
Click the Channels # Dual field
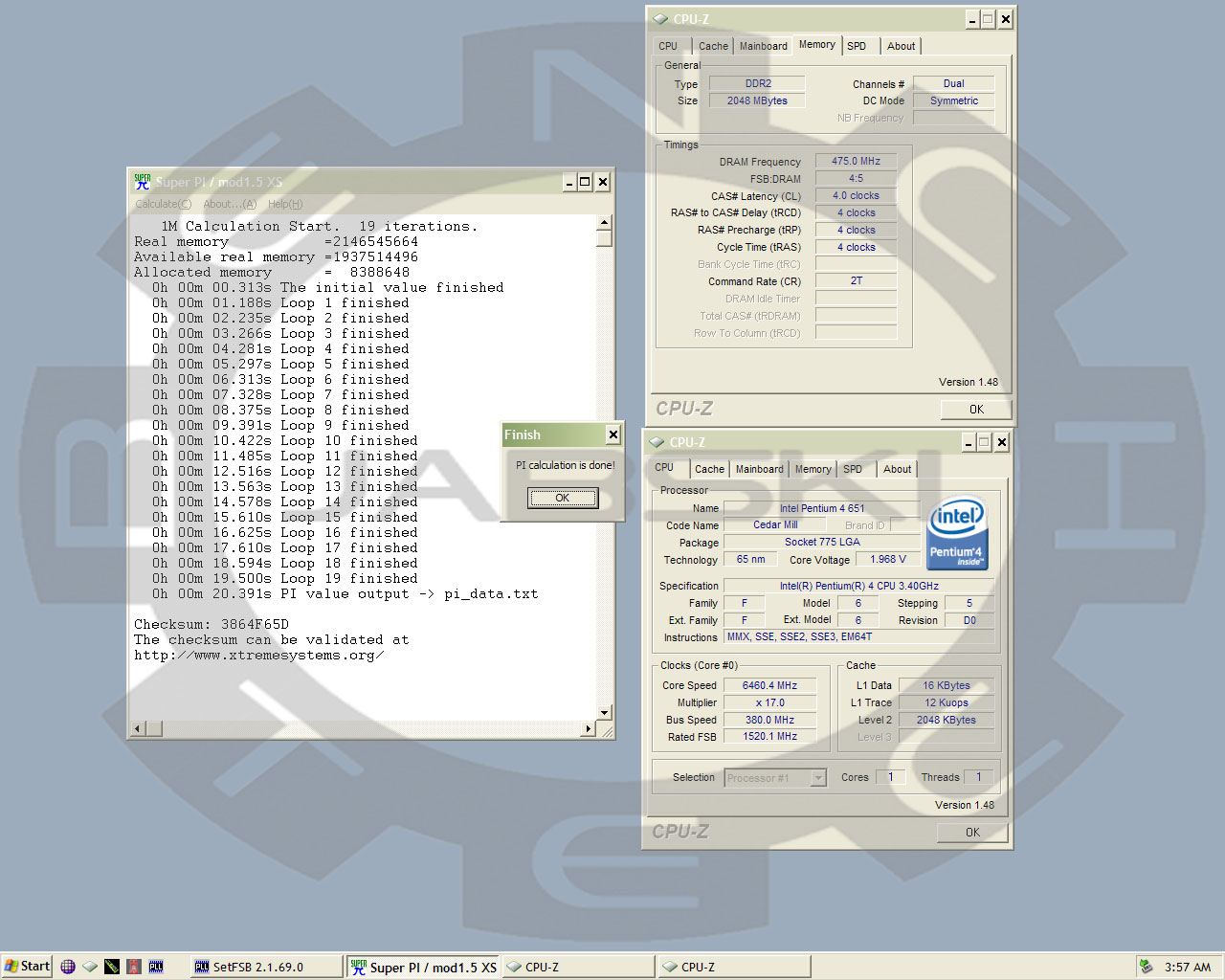click(x=953, y=83)
